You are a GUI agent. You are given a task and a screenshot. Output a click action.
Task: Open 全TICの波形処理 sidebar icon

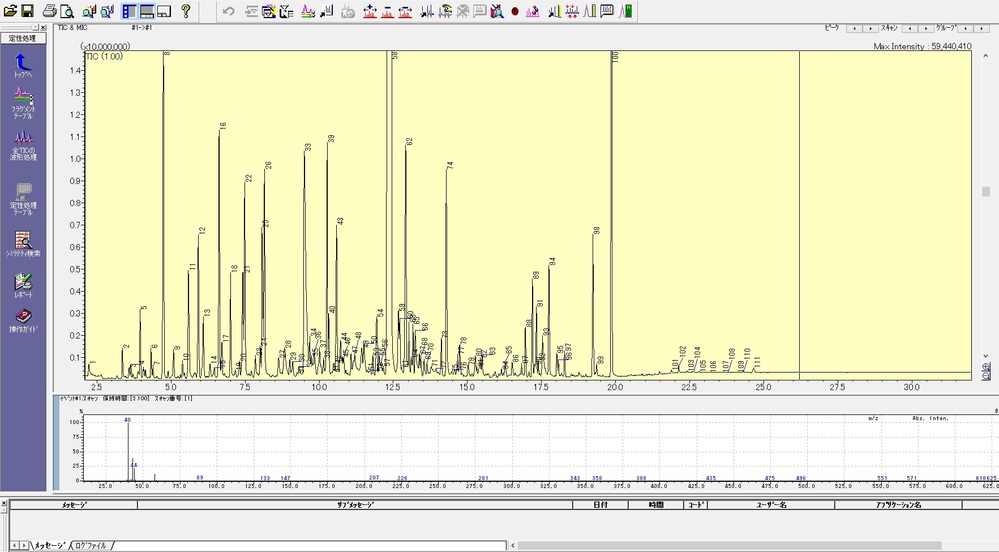tap(23, 145)
